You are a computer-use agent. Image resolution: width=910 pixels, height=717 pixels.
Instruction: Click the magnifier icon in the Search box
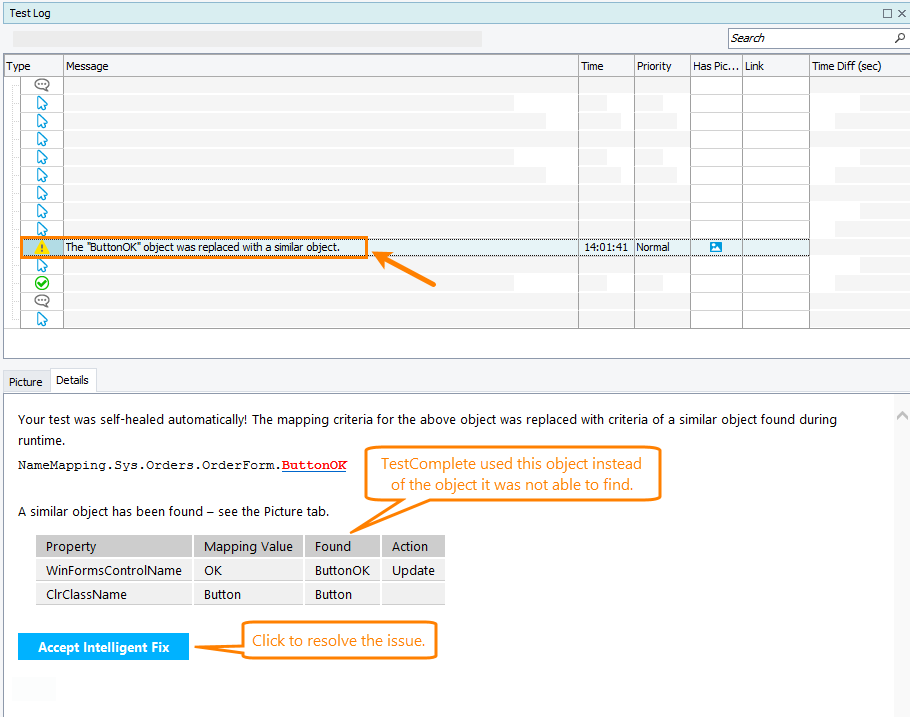click(x=897, y=37)
